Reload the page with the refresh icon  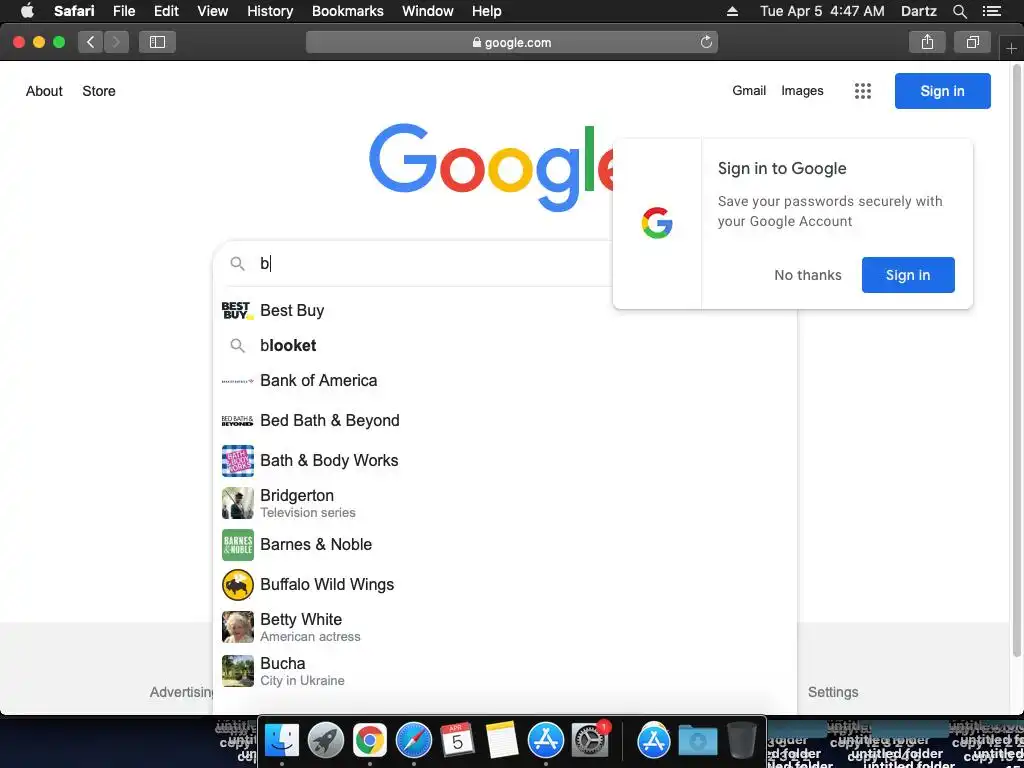(706, 42)
